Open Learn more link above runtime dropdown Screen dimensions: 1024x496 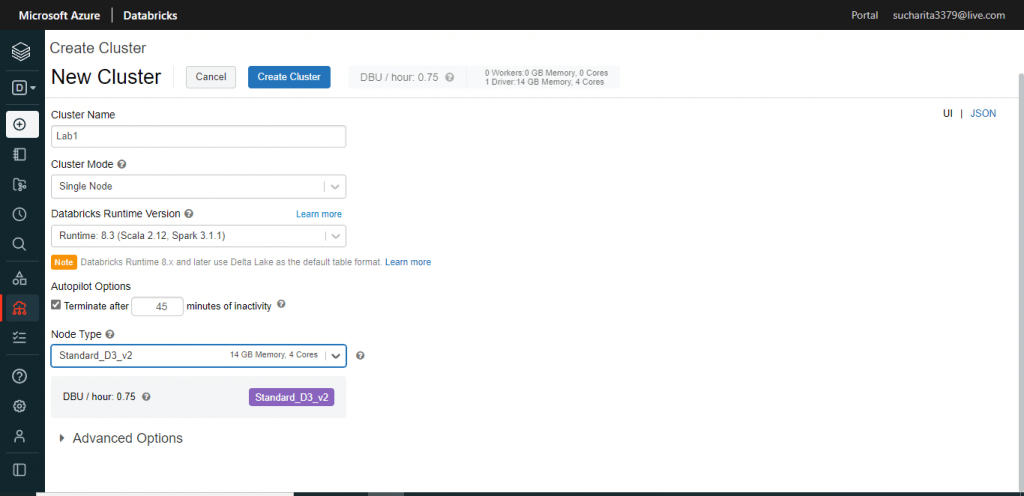(x=319, y=214)
